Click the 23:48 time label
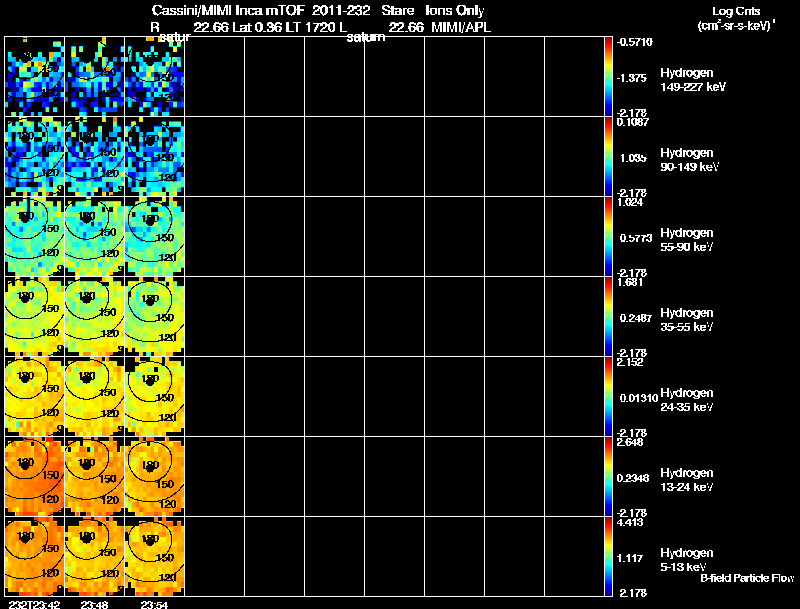This screenshot has width=800, height=609. 93,604
